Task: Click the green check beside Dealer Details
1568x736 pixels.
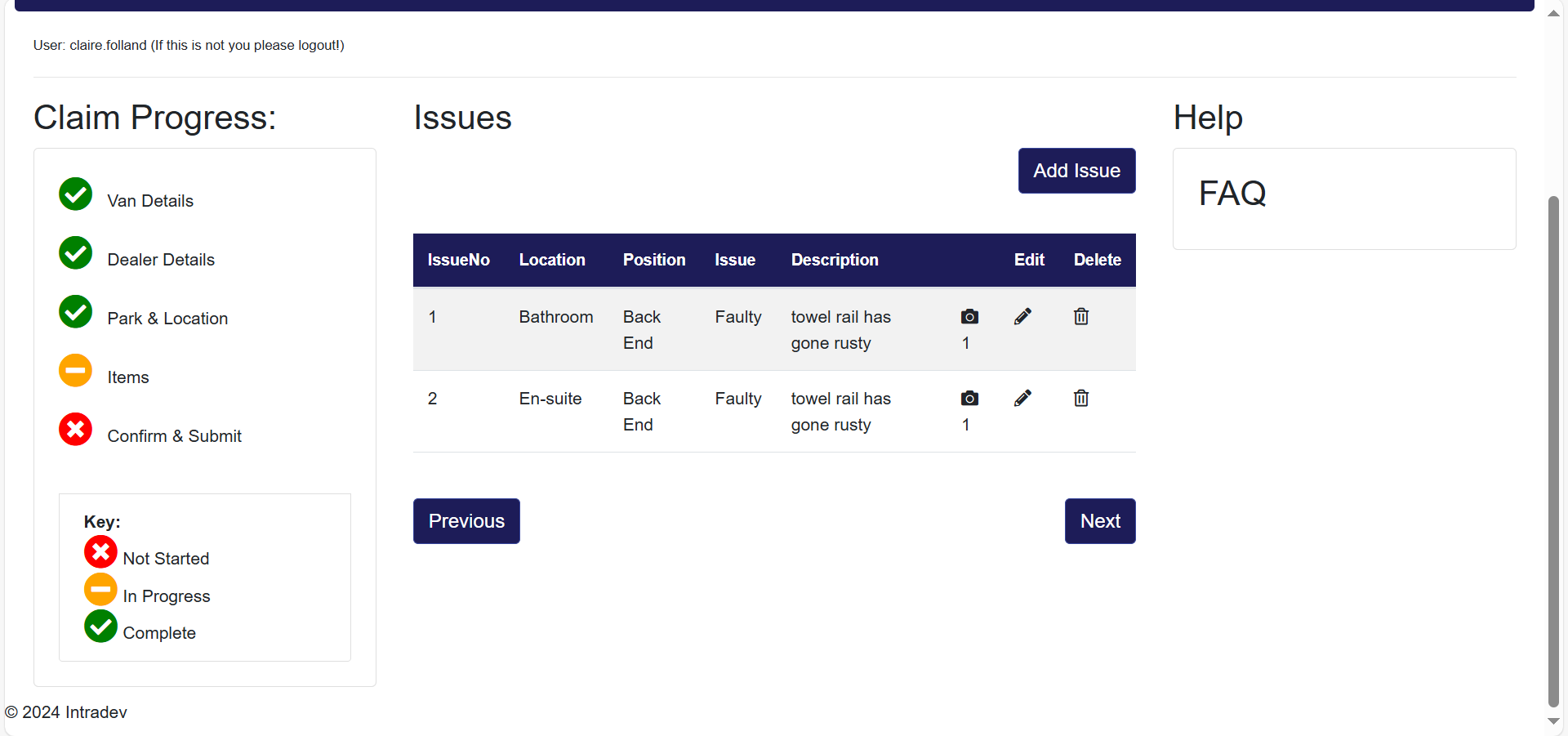Action: tap(76, 253)
